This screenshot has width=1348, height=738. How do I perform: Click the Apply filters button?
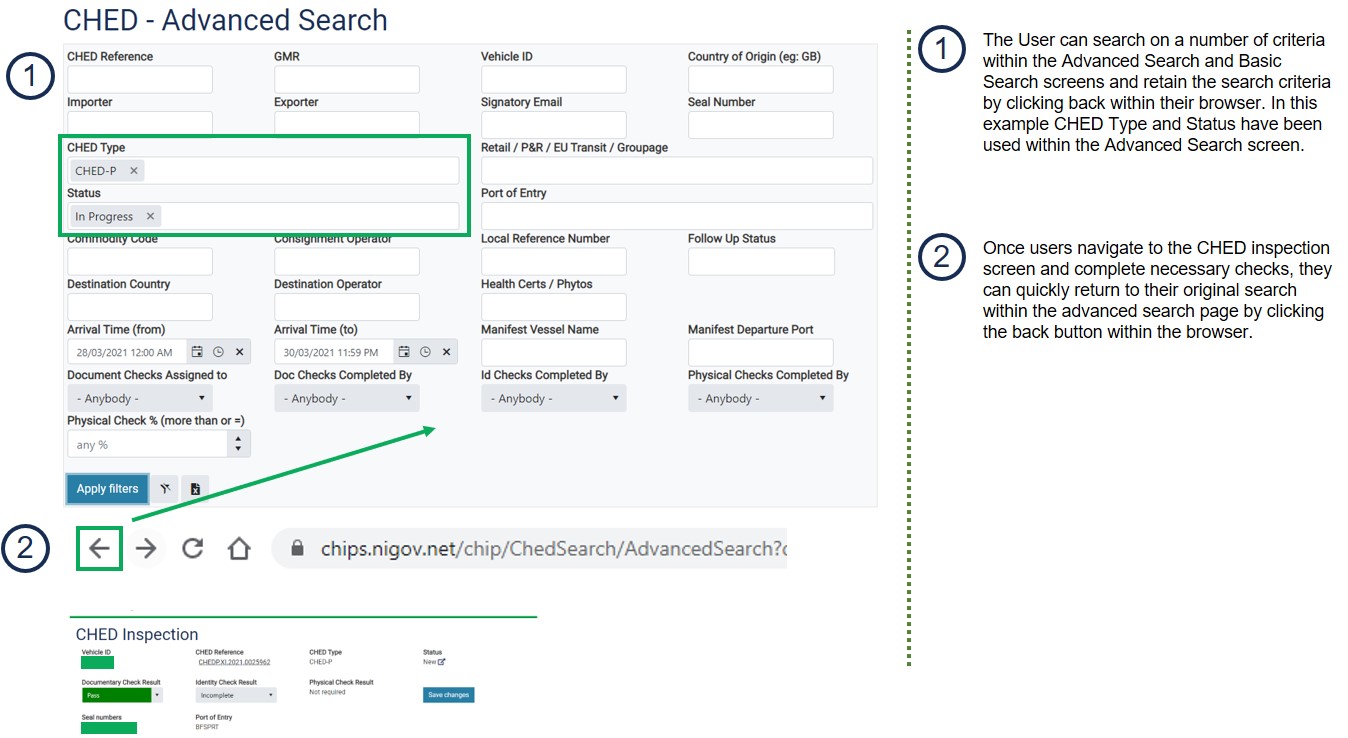(107, 489)
